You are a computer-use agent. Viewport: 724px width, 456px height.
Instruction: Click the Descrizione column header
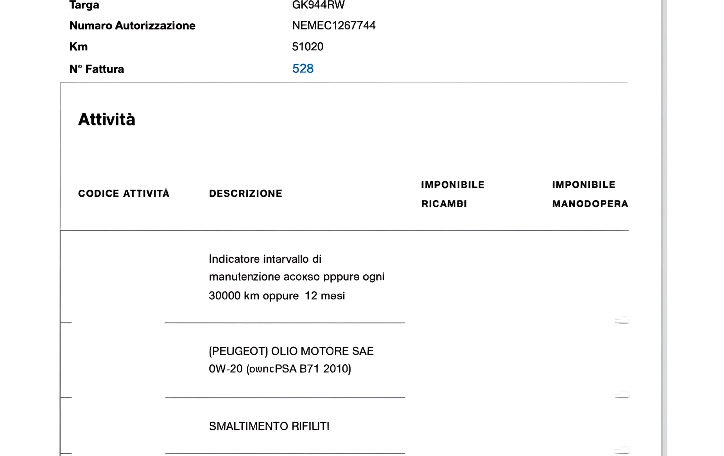pos(245,194)
